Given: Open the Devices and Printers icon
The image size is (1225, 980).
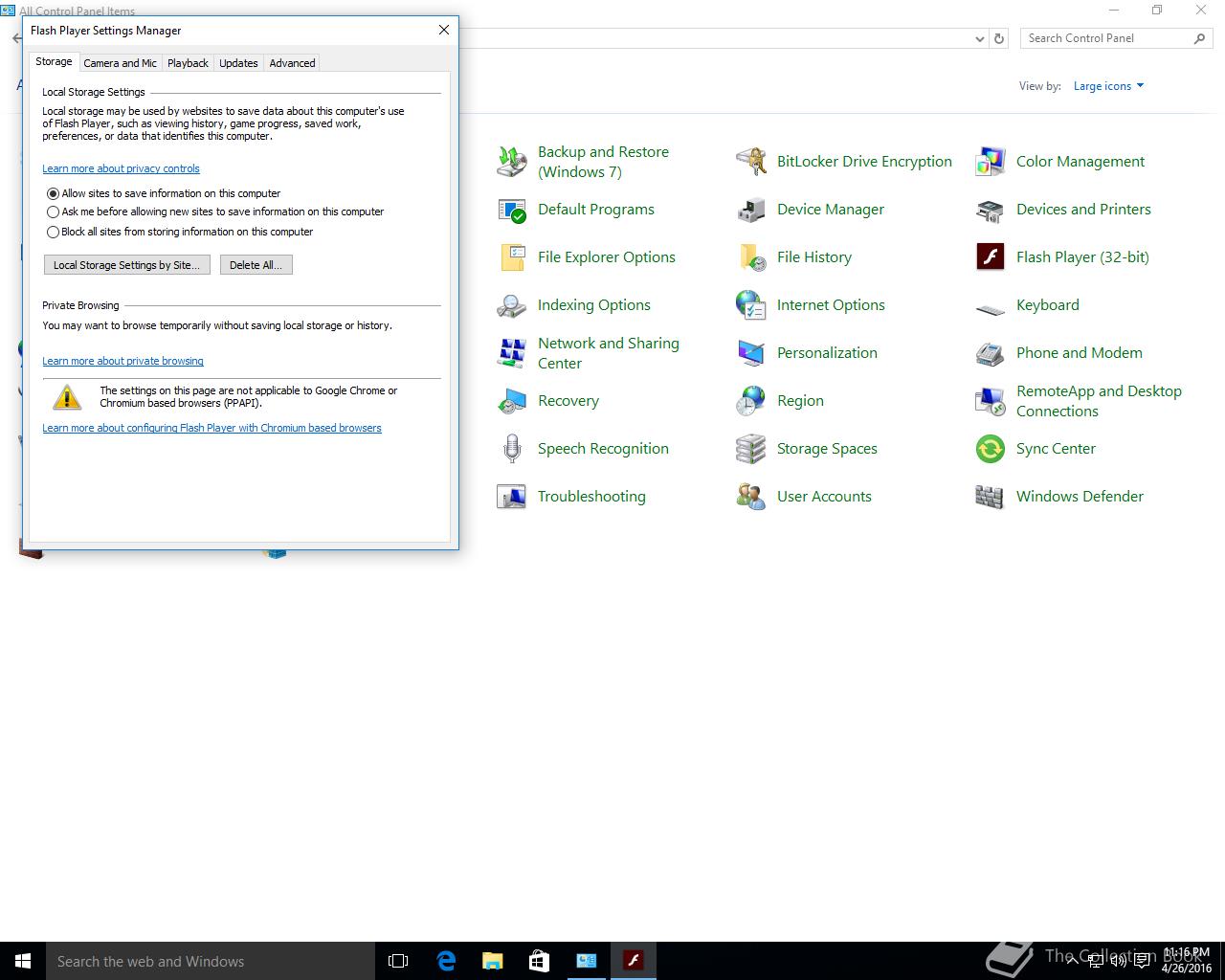Looking at the screenshot, I should coord(991,210).
